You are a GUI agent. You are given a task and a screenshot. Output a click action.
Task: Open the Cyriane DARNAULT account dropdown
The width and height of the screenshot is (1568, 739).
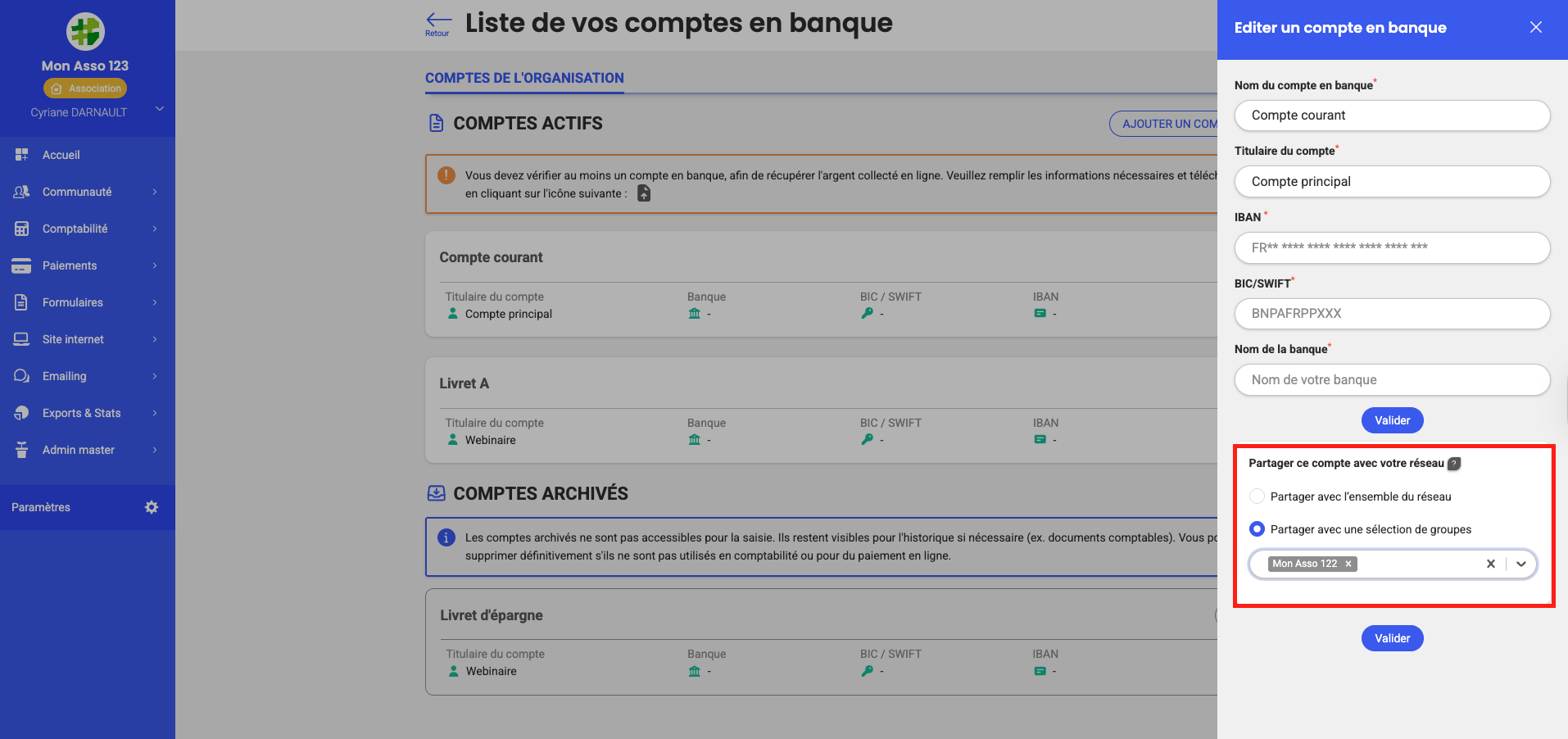159,108
